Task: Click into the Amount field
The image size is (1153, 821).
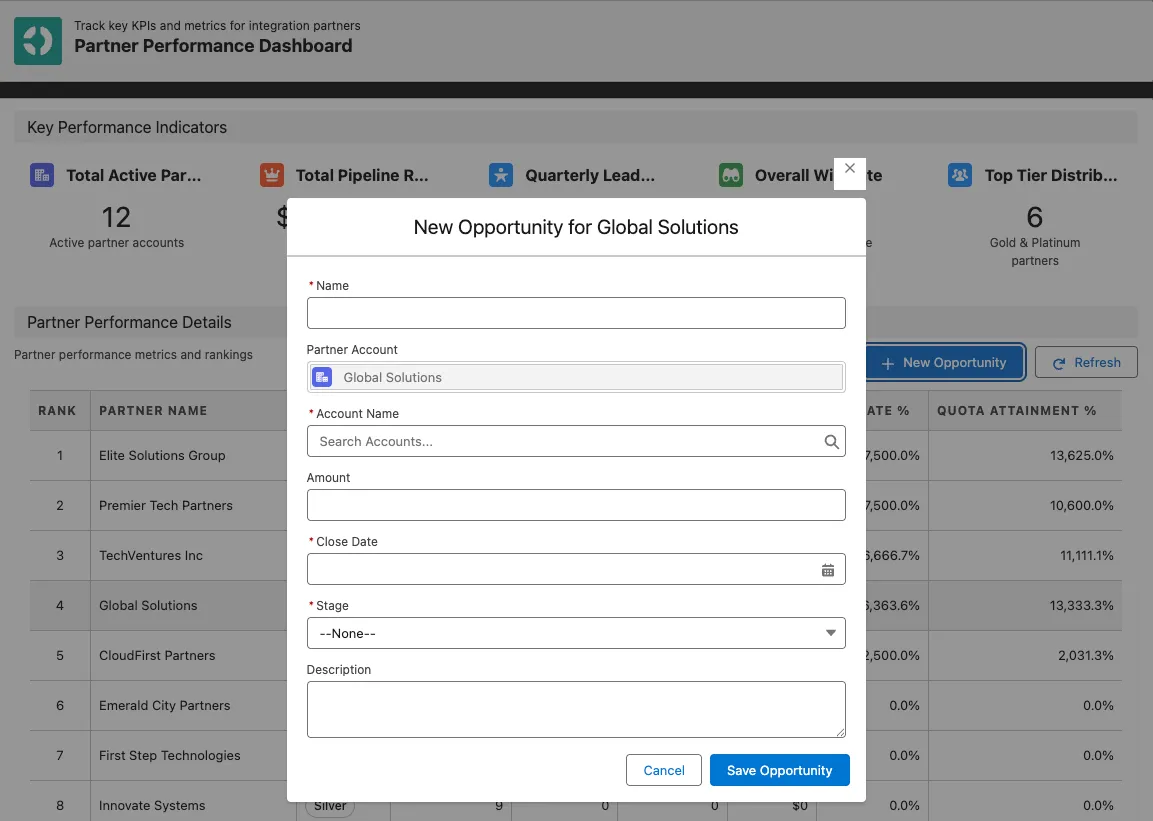Action: pos(576,505)
